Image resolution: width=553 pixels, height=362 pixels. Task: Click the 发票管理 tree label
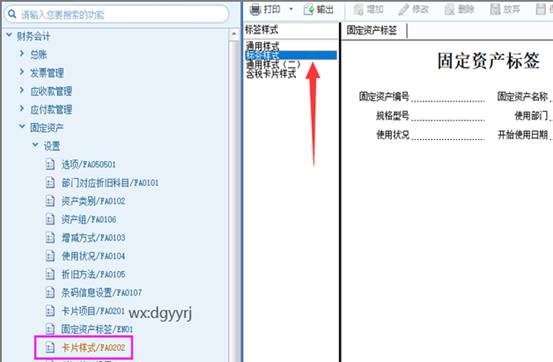coord(47,73)
